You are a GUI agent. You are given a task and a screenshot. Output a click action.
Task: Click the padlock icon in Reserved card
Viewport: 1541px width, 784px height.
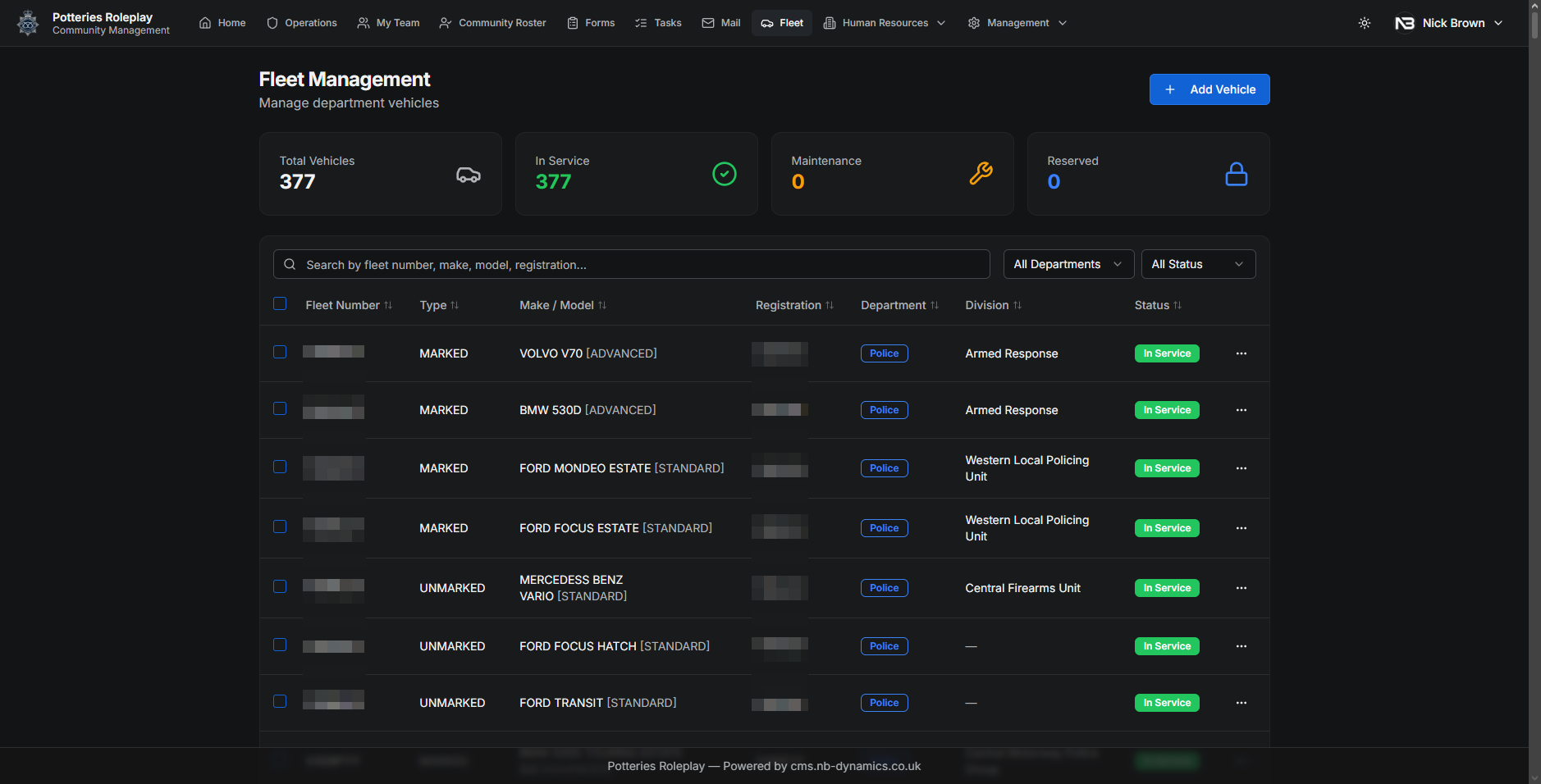(1237, 174)
